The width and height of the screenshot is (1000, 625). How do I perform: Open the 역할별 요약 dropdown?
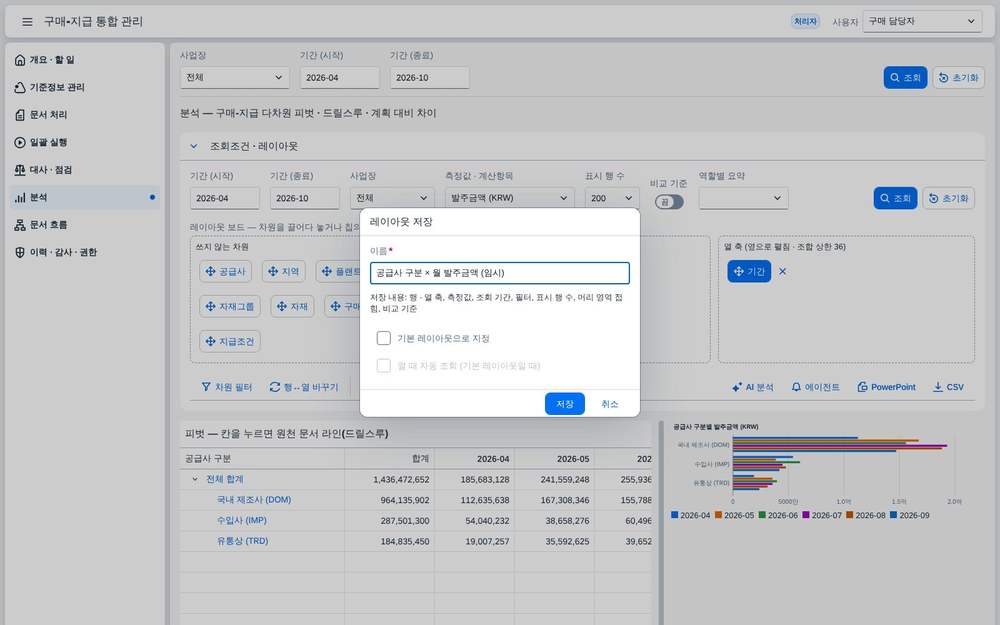click(743, 198)
